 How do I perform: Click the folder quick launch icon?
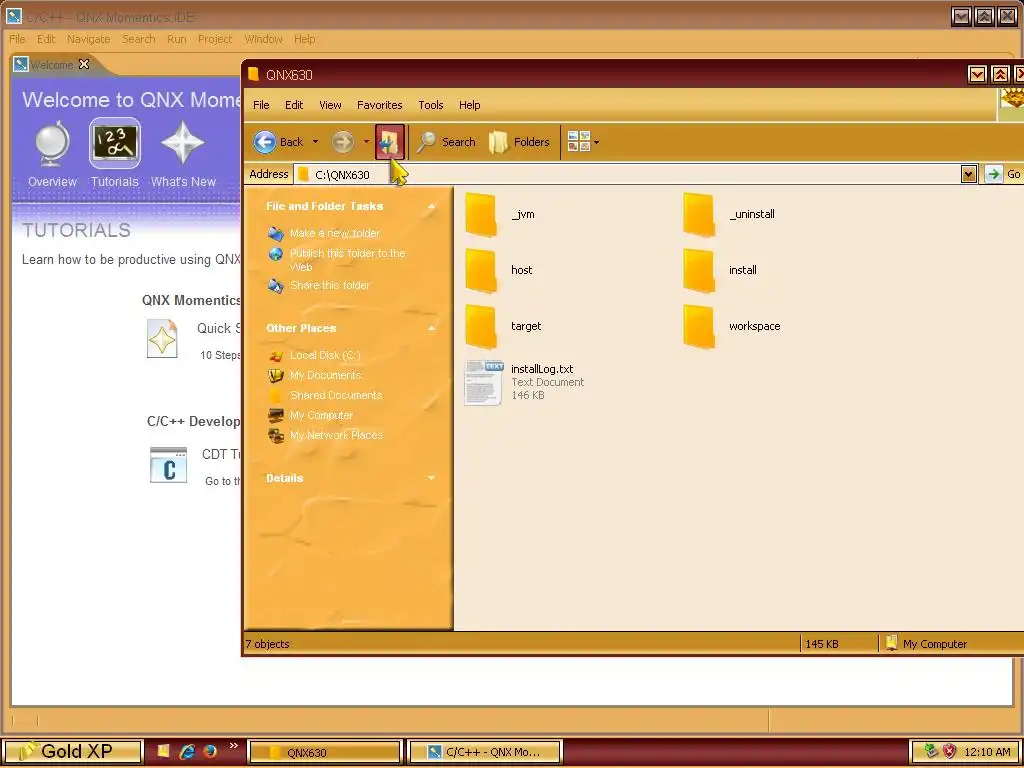click(x=163, y=752)
